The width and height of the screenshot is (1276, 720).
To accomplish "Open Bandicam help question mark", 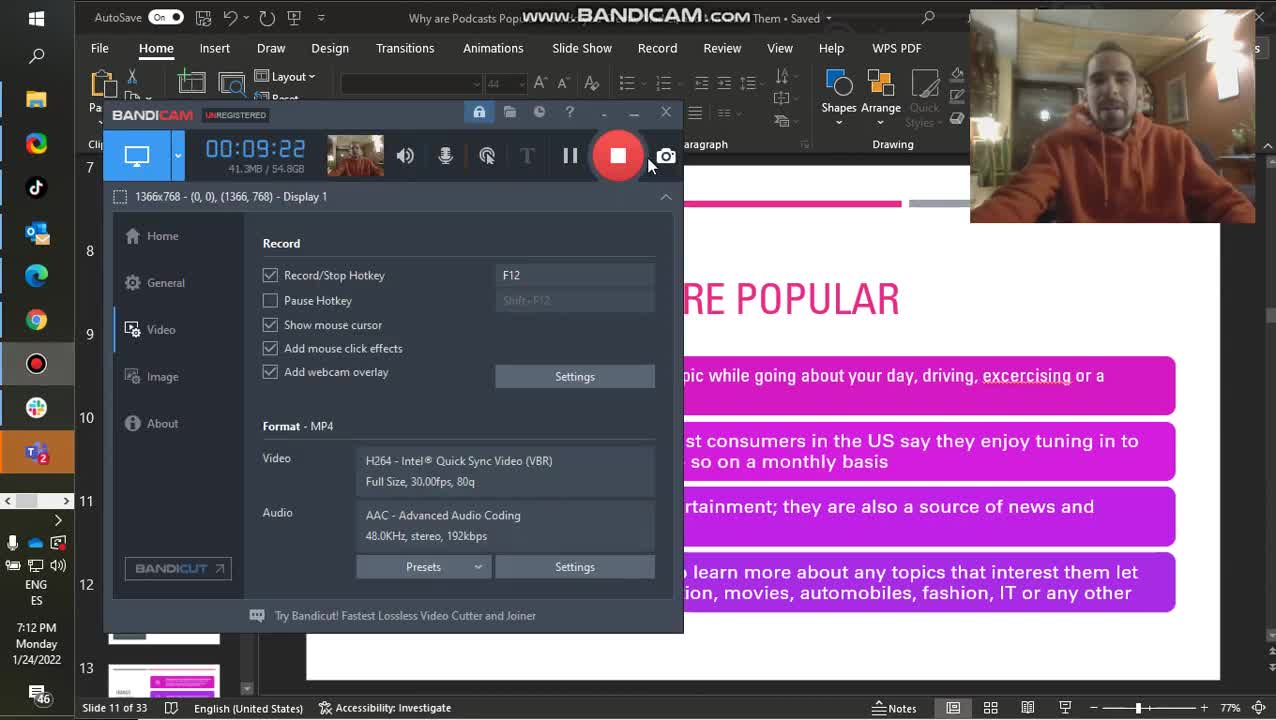I will [570, 112].
